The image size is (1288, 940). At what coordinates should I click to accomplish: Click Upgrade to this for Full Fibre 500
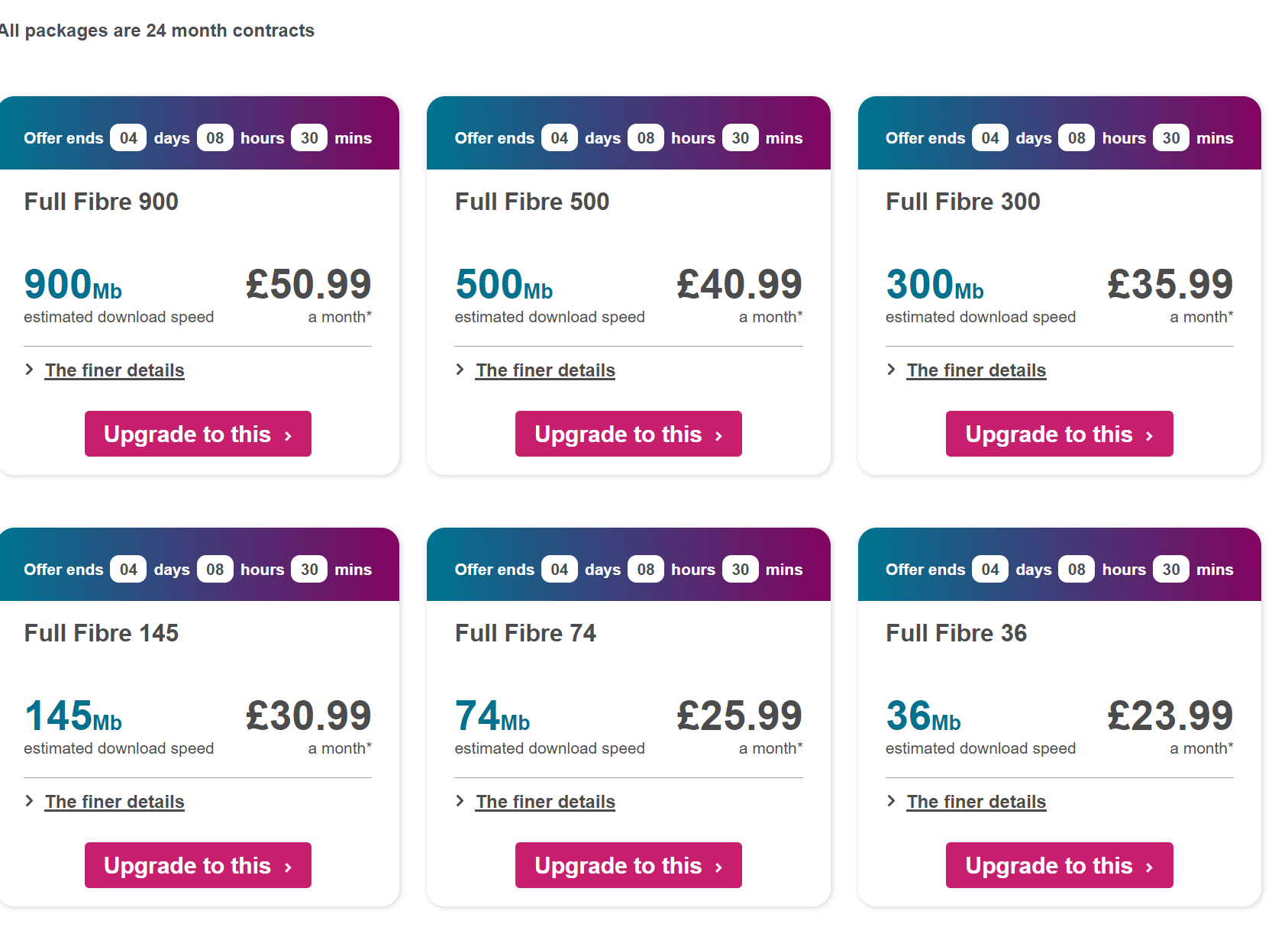[628, 434]
